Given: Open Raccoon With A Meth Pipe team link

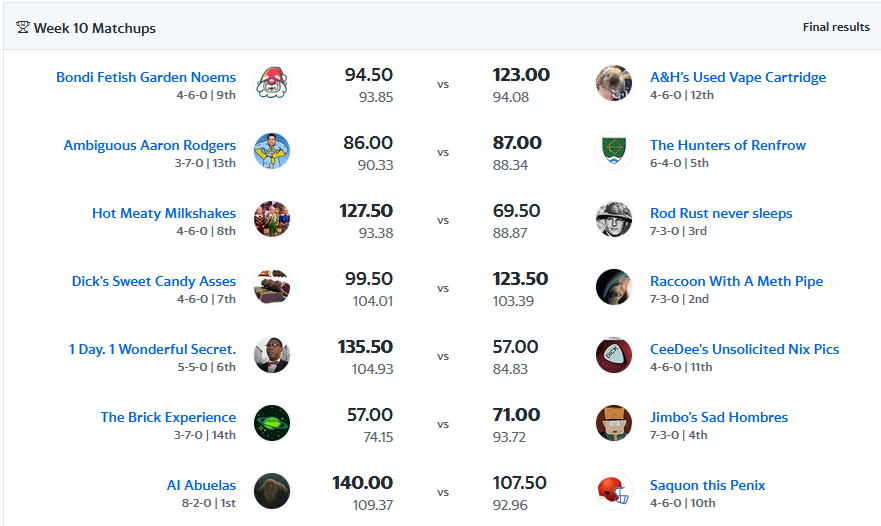Looking at the screenshot, I should [737, 281].
